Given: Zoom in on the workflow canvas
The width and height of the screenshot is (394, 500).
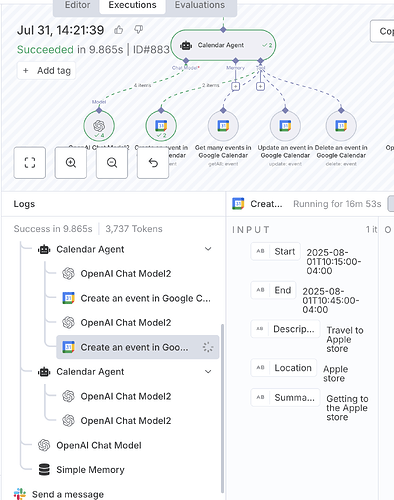Looking at the screenshot, I should click(x=71, y=163).
